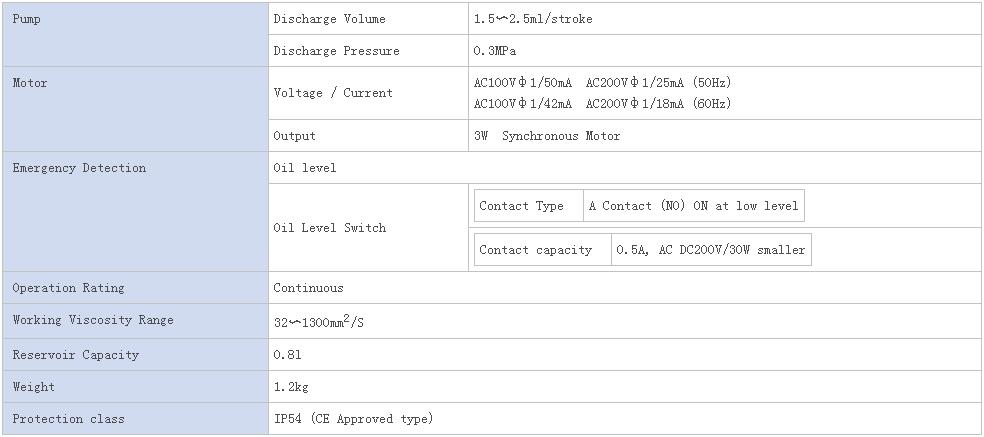Click the 0.3MPa value cell
Viewport: 984px width, 437px height.
tap(724, 51)
